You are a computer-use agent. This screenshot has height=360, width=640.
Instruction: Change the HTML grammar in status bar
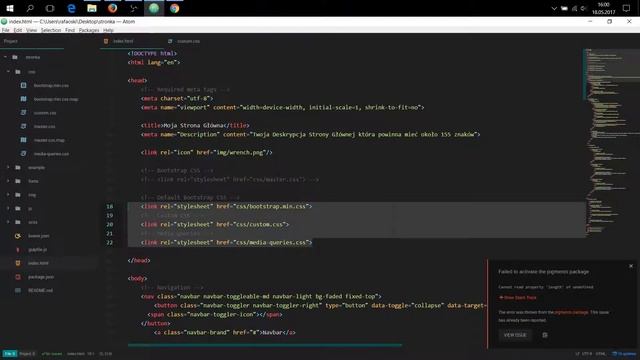[601, 353]
